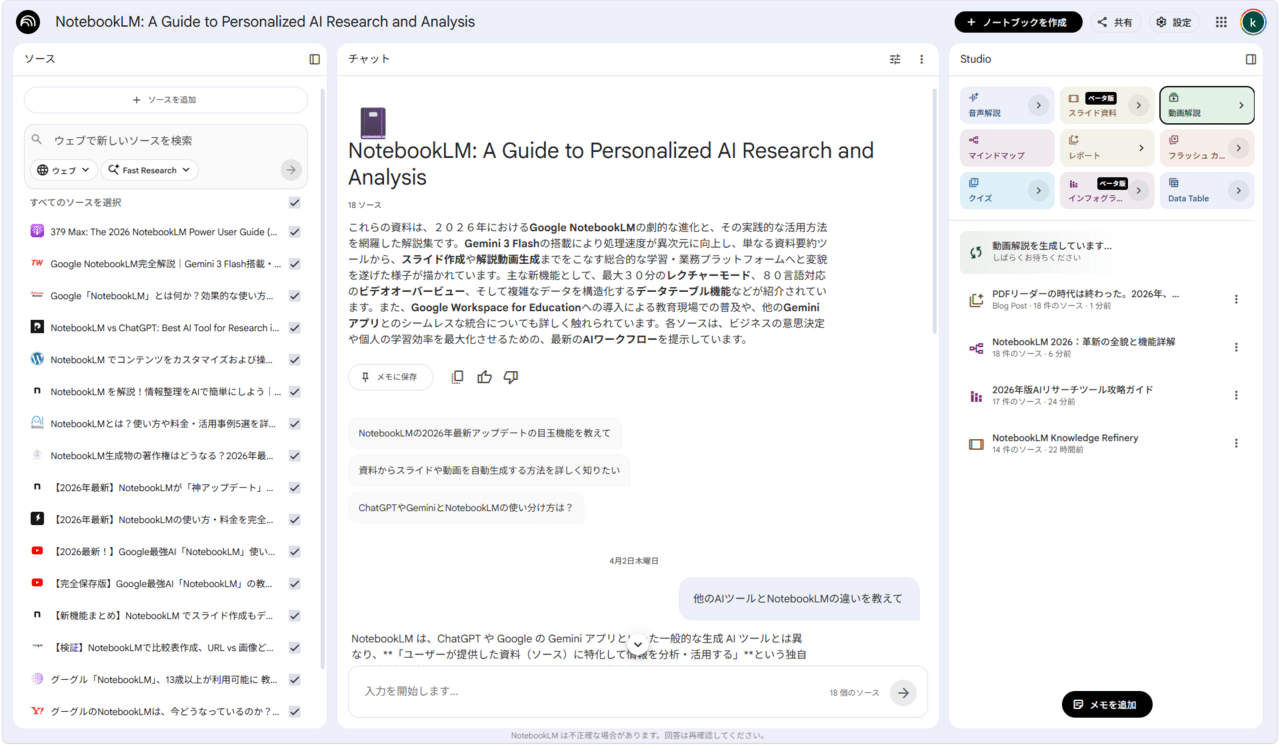Select the マインドマップ tile in Studio
Screen dimensions: 1280x745
coord(1006,148)
